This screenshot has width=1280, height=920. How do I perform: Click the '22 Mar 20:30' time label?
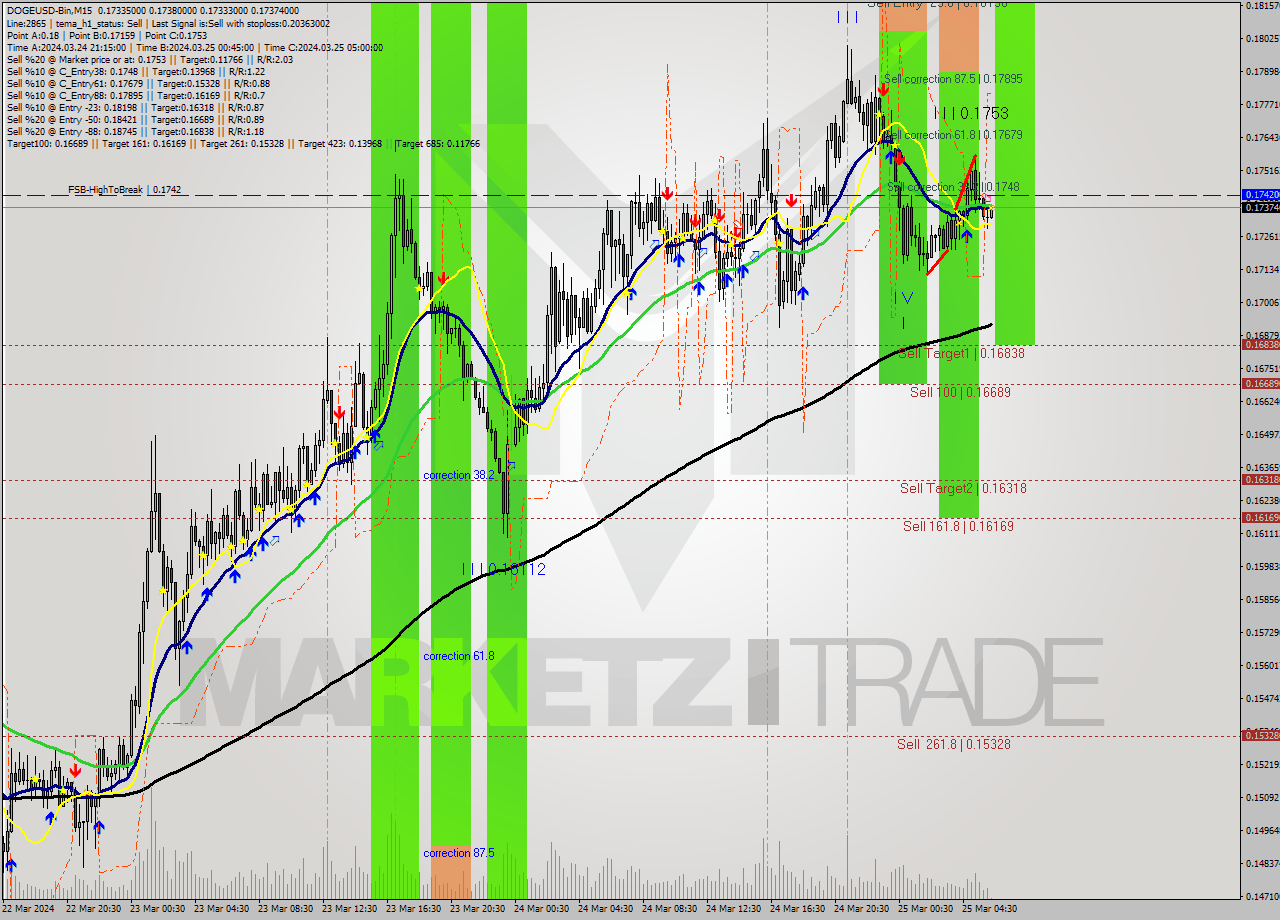tap(95, 909)
